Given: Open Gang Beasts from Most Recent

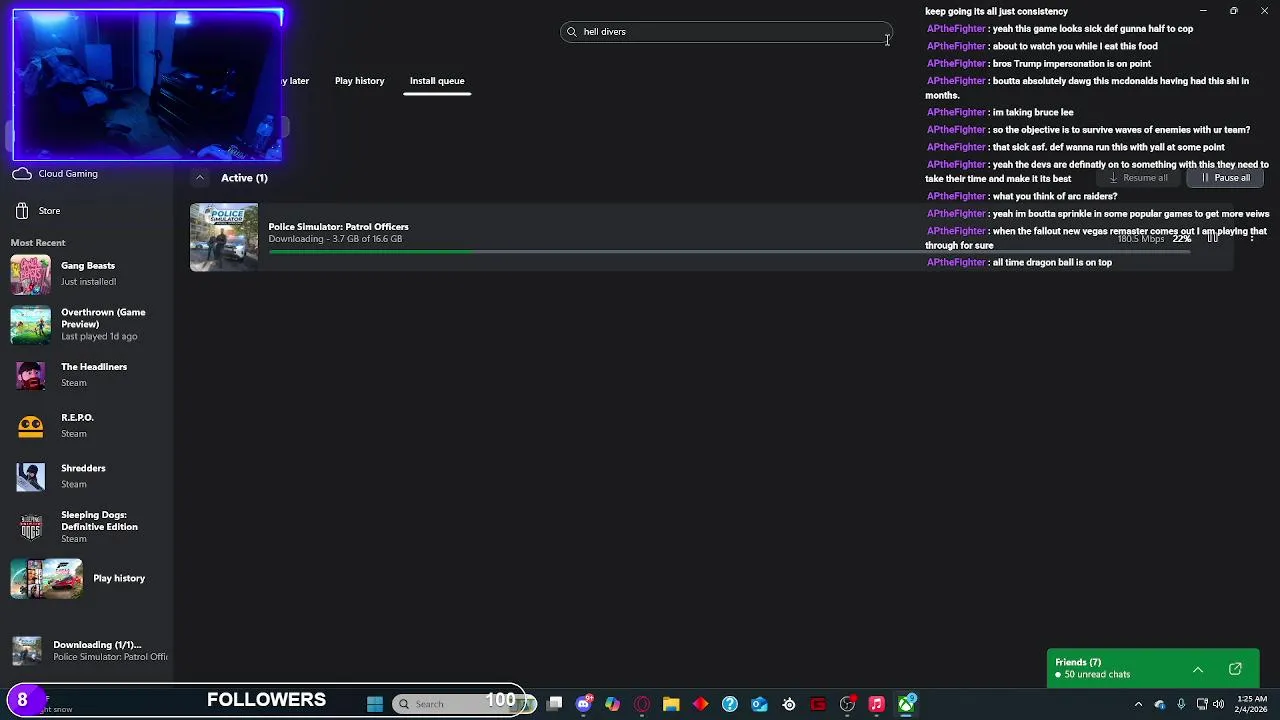Looking at the screenshot, I should coord(88,274).
